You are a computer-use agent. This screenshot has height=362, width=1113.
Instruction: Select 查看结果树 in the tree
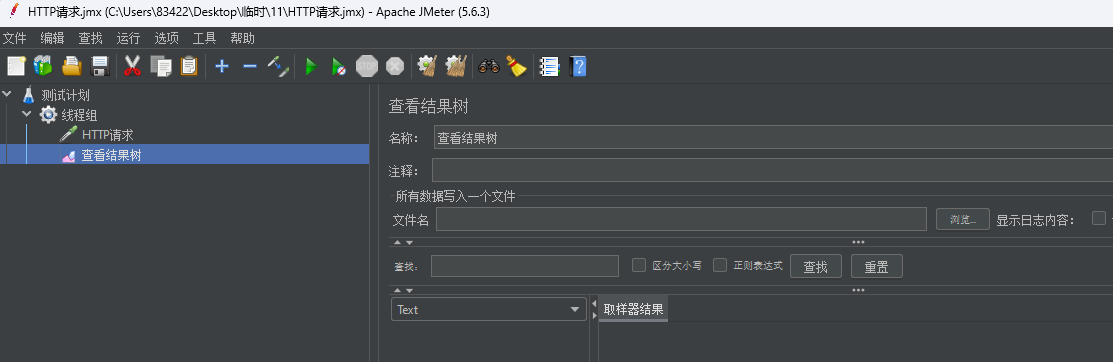(x=111, y=155)
